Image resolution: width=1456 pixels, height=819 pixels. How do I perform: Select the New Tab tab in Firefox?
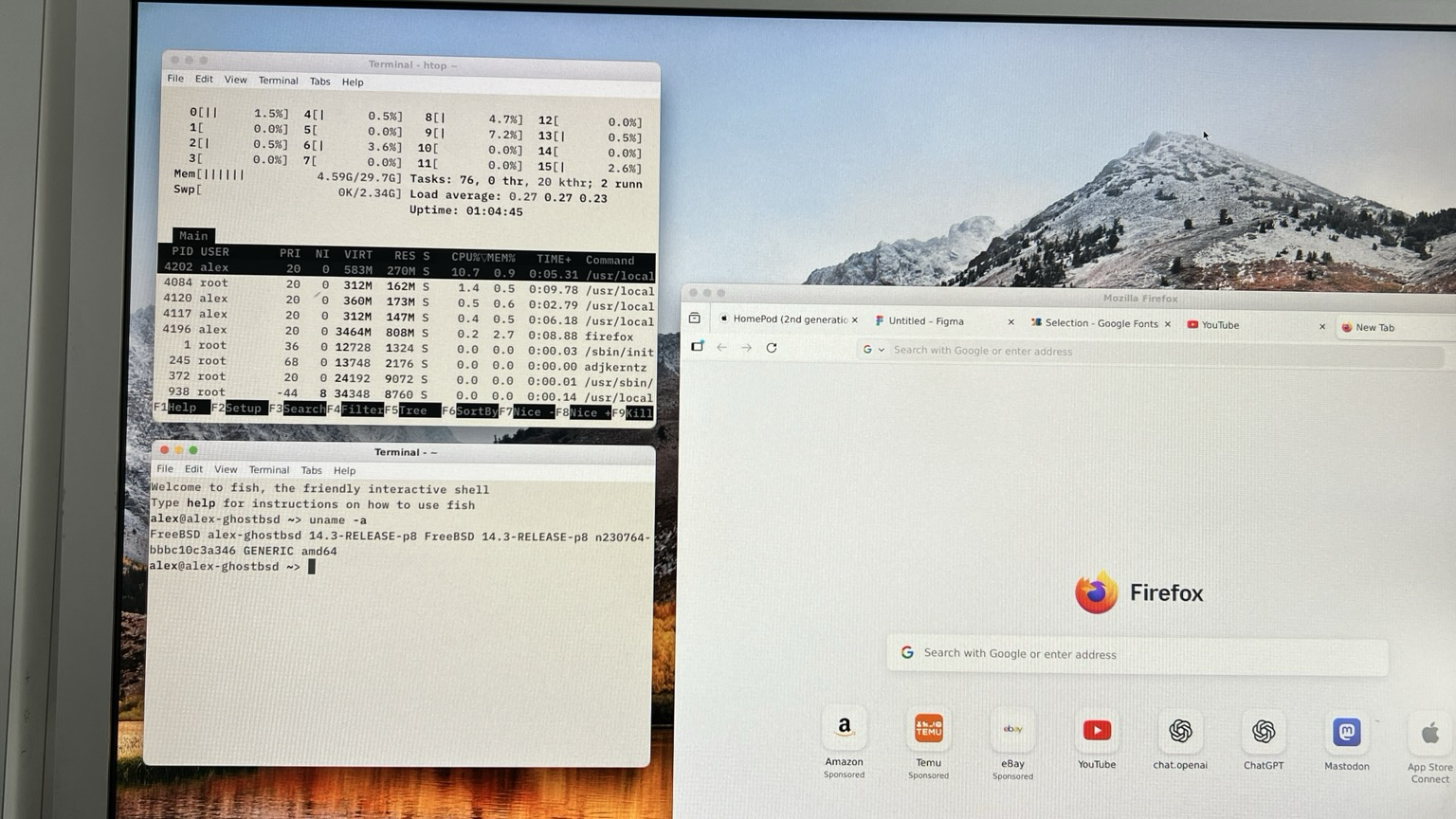point(1393,327)
